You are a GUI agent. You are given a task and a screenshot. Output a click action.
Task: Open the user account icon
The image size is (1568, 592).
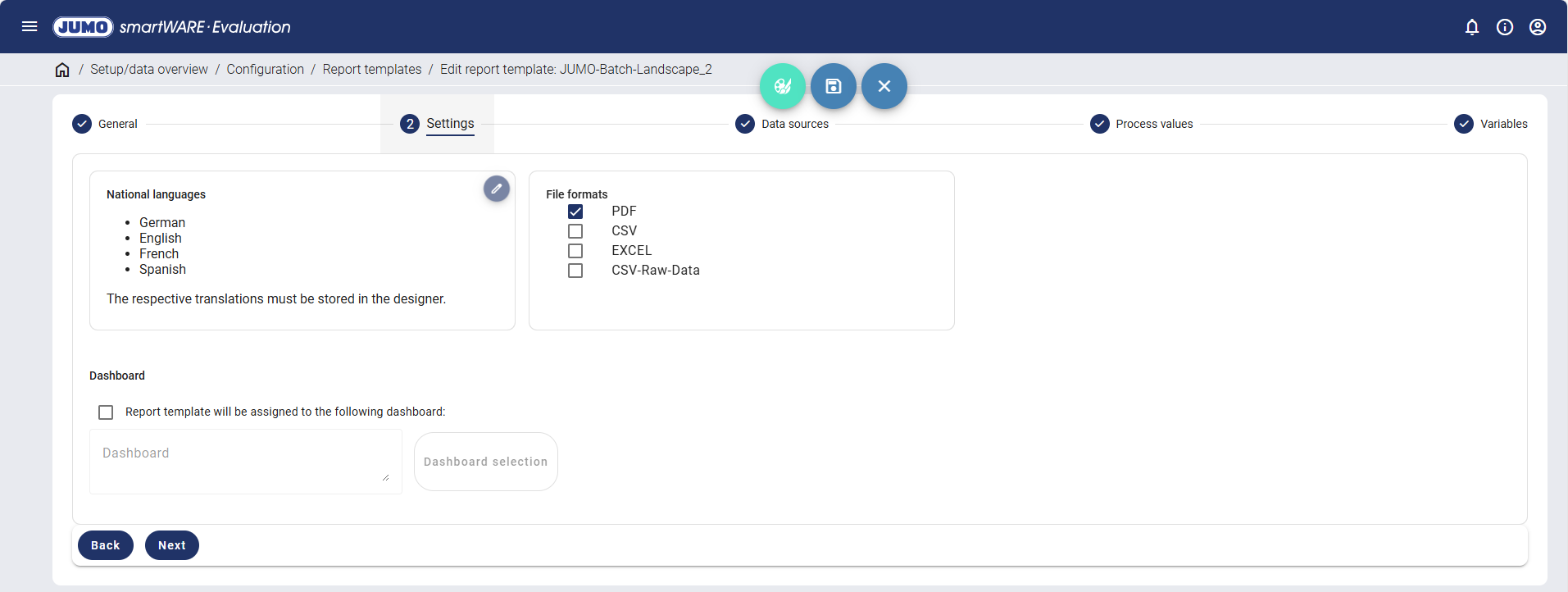coord(1537,27)
